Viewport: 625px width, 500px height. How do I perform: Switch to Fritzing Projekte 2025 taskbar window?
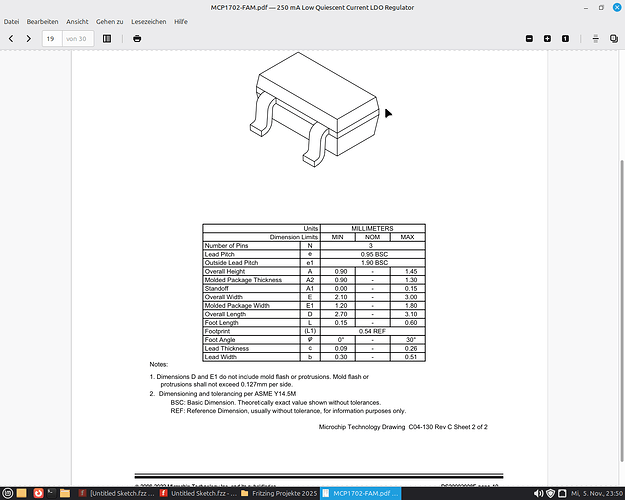click(x=276, y=493)
